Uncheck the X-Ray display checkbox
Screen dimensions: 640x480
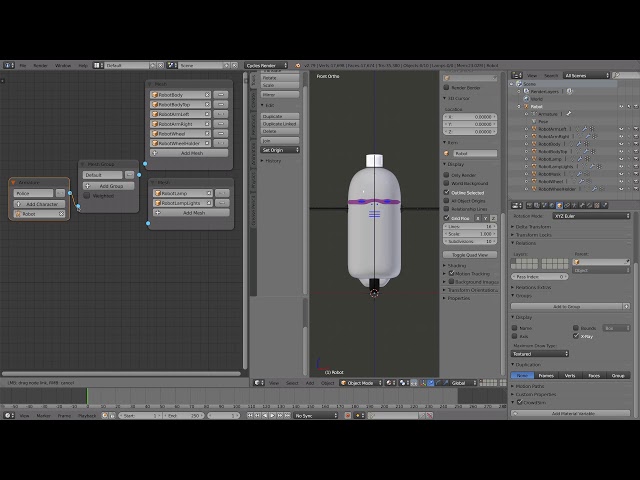(576, 336)
